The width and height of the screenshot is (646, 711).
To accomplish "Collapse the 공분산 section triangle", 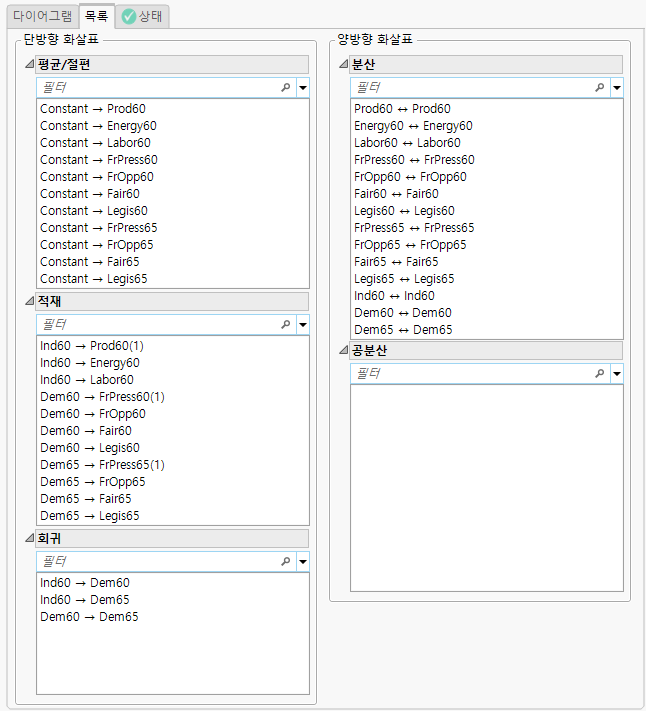I will click(x=344, y=350).
